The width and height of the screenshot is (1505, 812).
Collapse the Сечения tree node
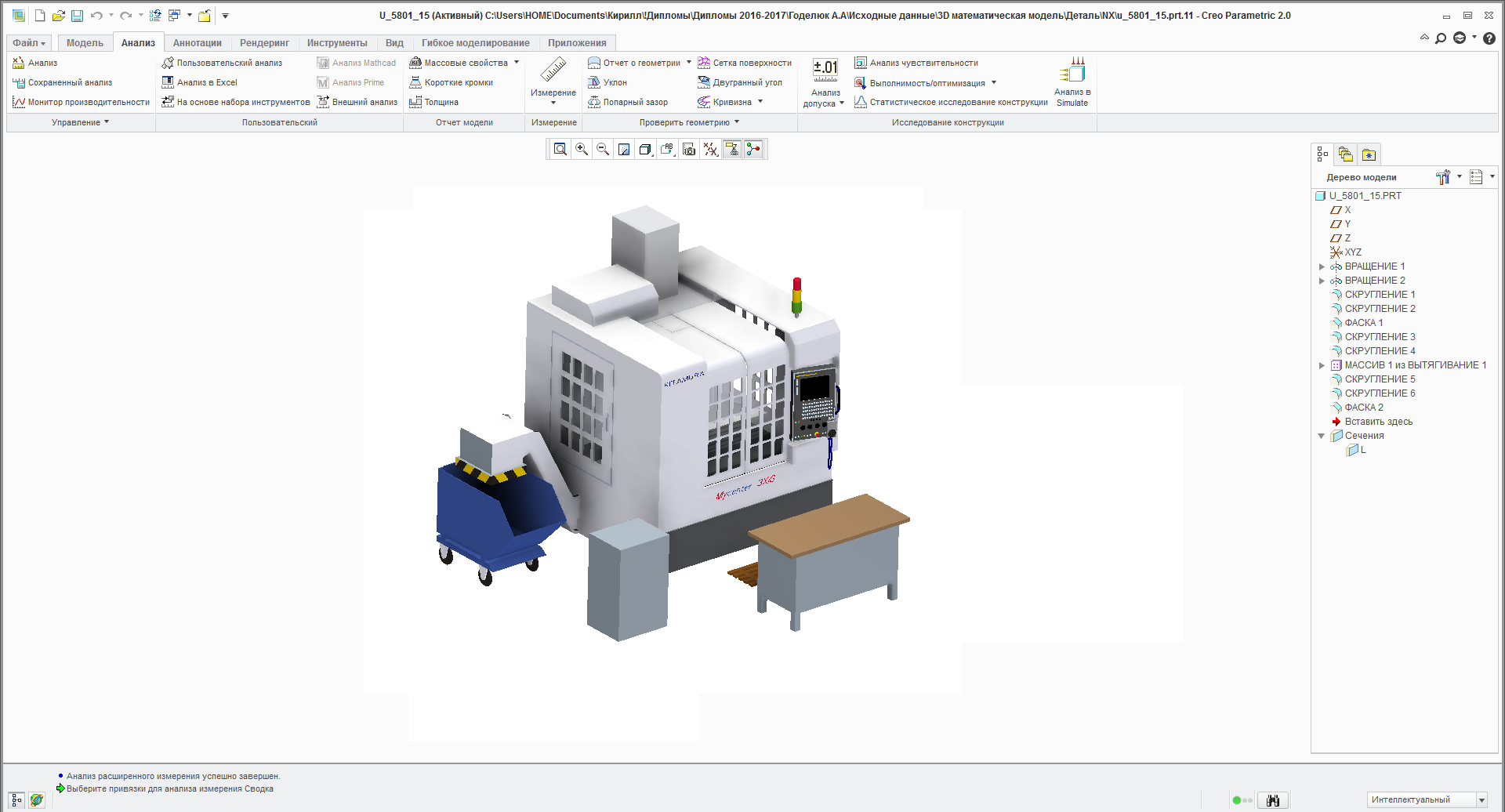(x=1322, y=436)
